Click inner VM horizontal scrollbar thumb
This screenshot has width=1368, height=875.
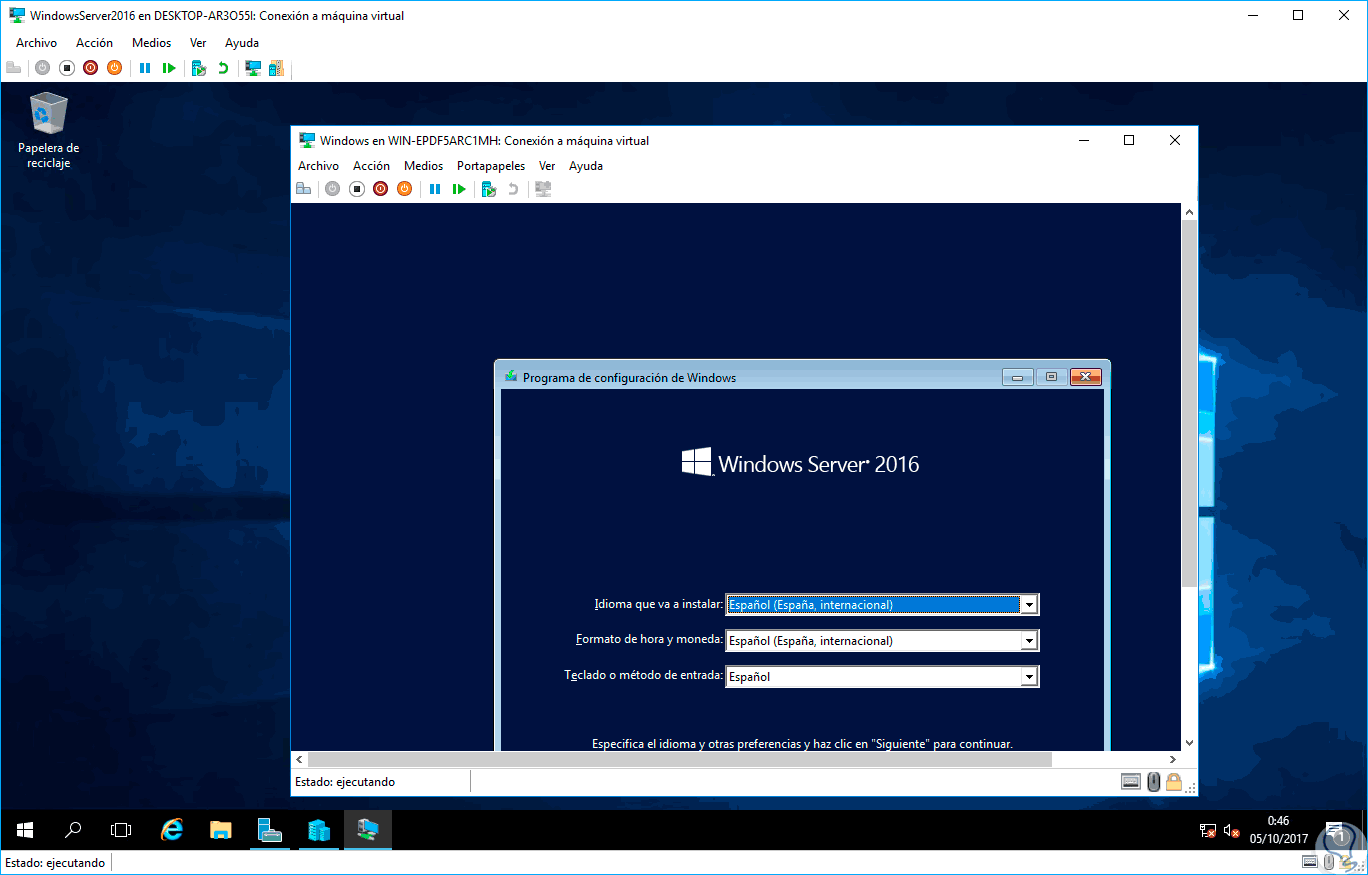click(681, 760)
